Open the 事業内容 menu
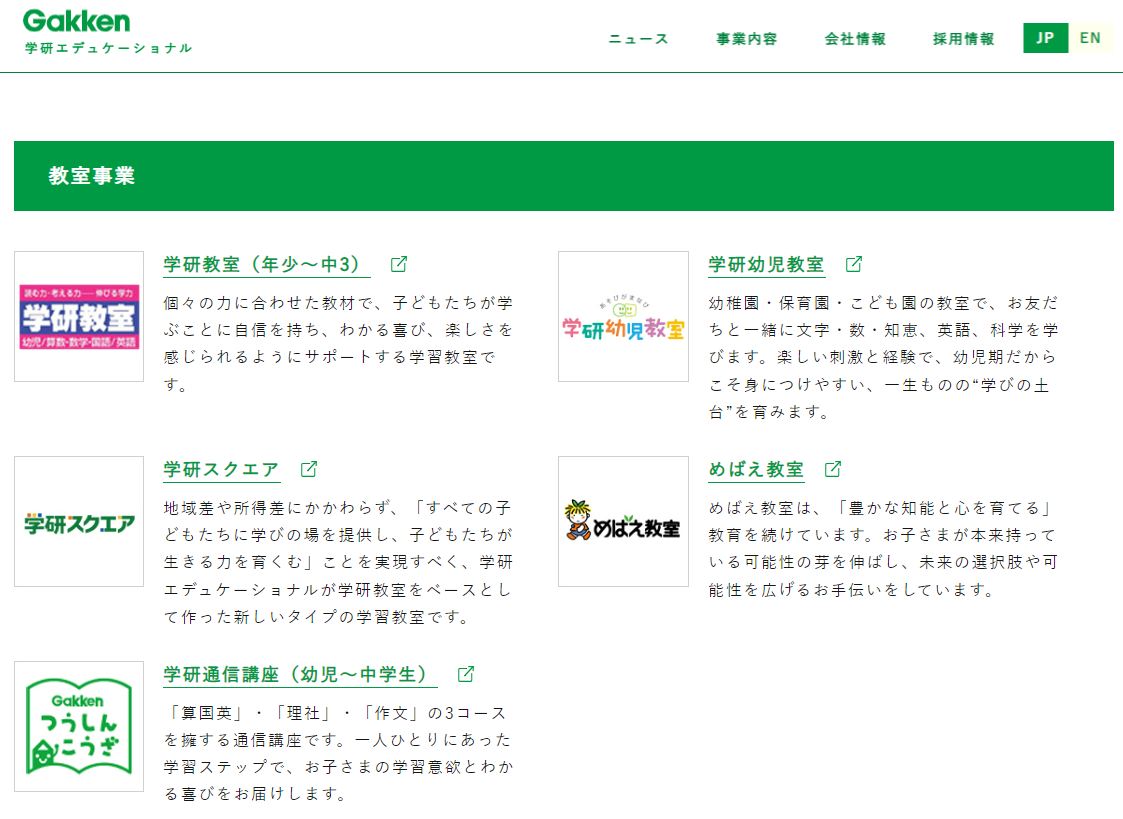 746,39
